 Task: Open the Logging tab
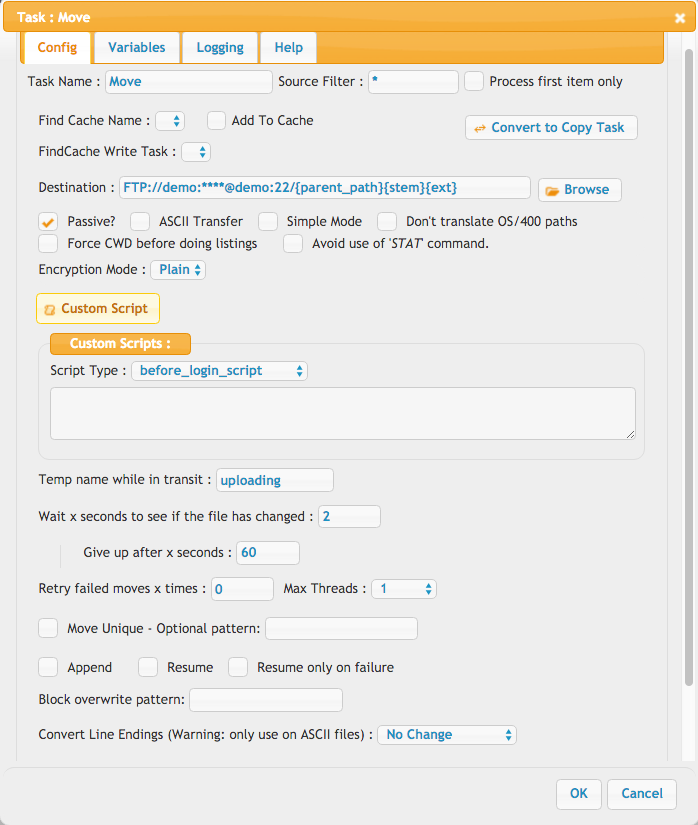click(220, 48)
